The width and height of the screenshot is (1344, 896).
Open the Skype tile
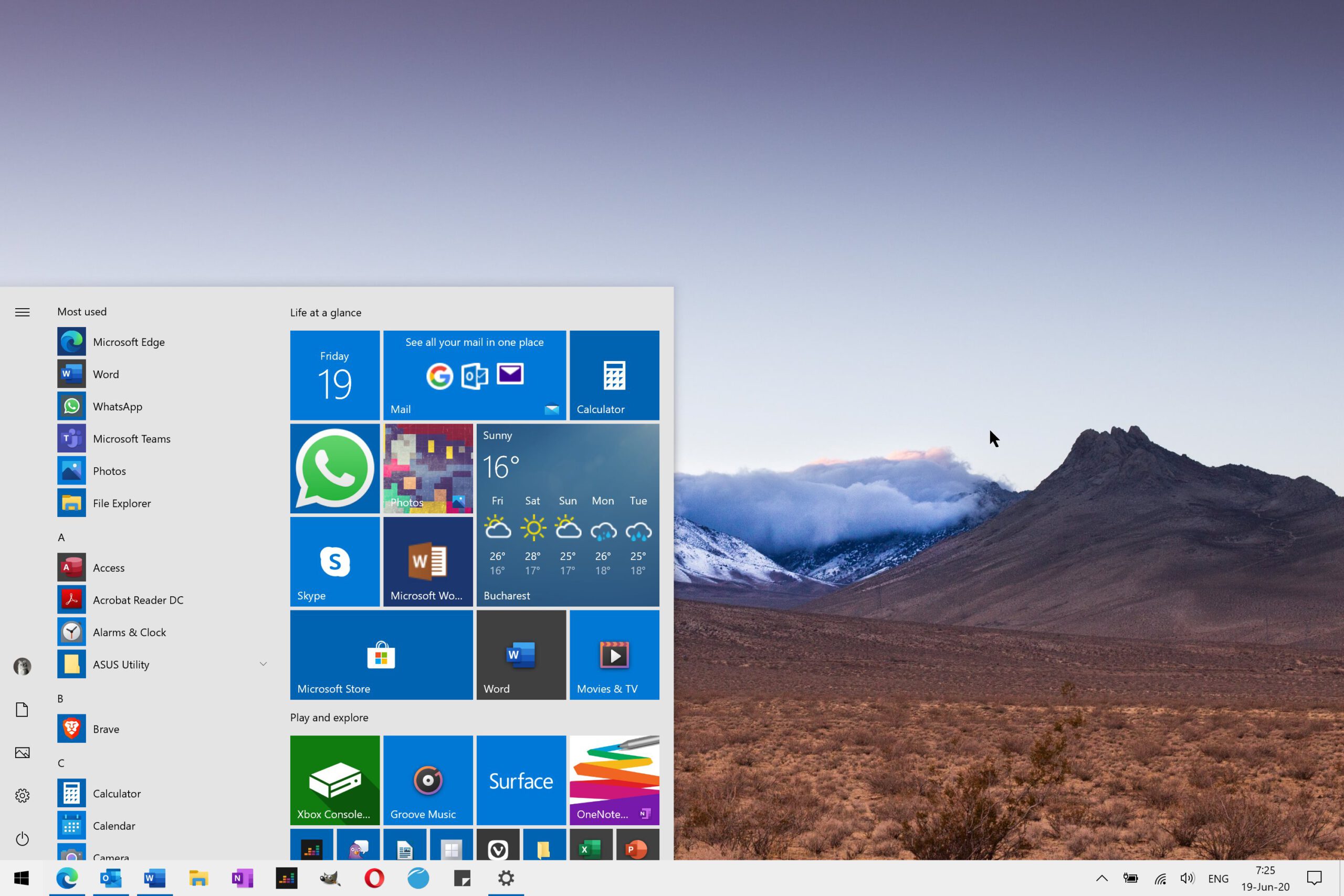click(x=335, y=562)
